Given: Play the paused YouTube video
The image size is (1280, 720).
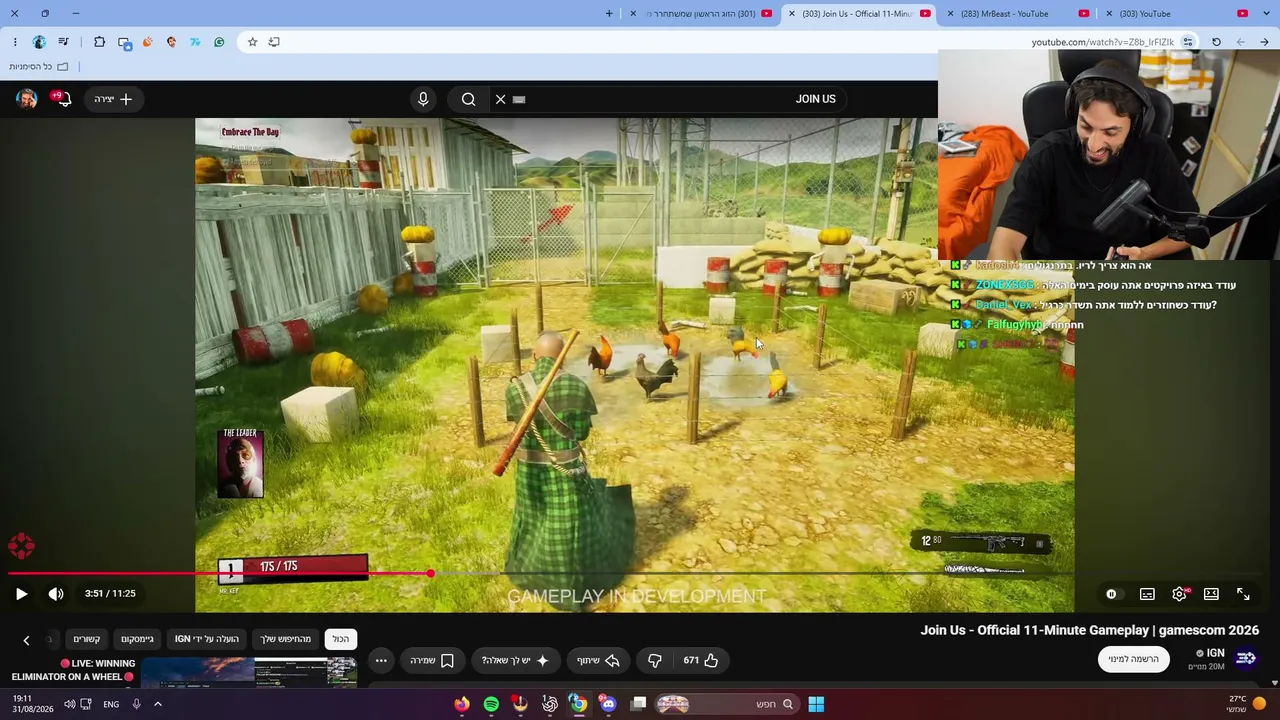Looking at the screenshot, I should [x=21, y=594].
